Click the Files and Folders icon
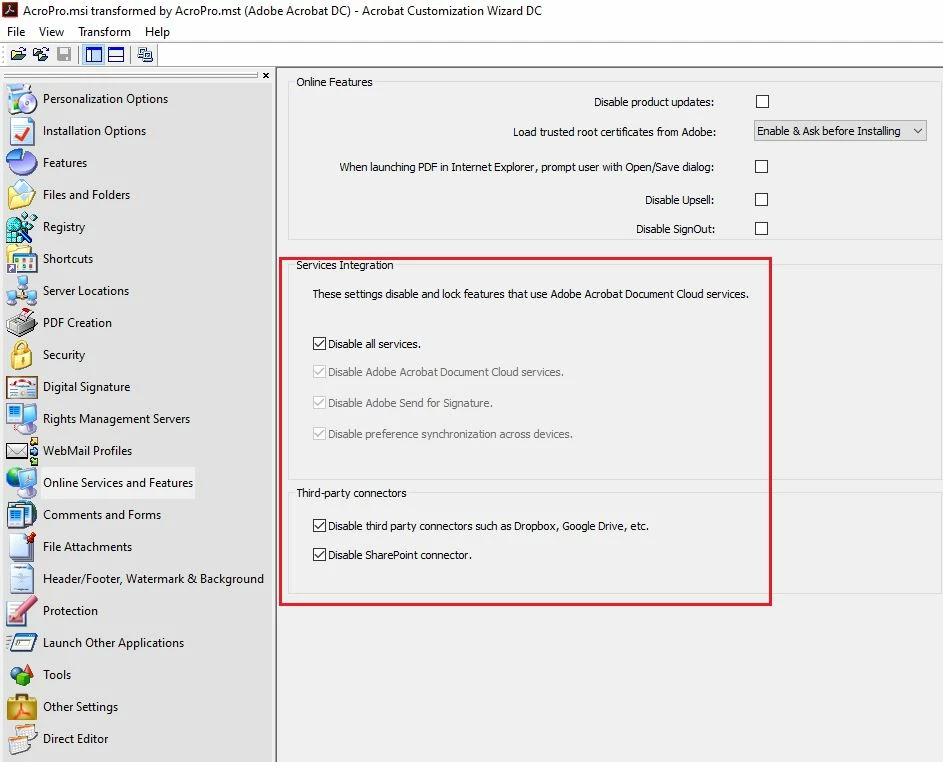 coord(22,194)
